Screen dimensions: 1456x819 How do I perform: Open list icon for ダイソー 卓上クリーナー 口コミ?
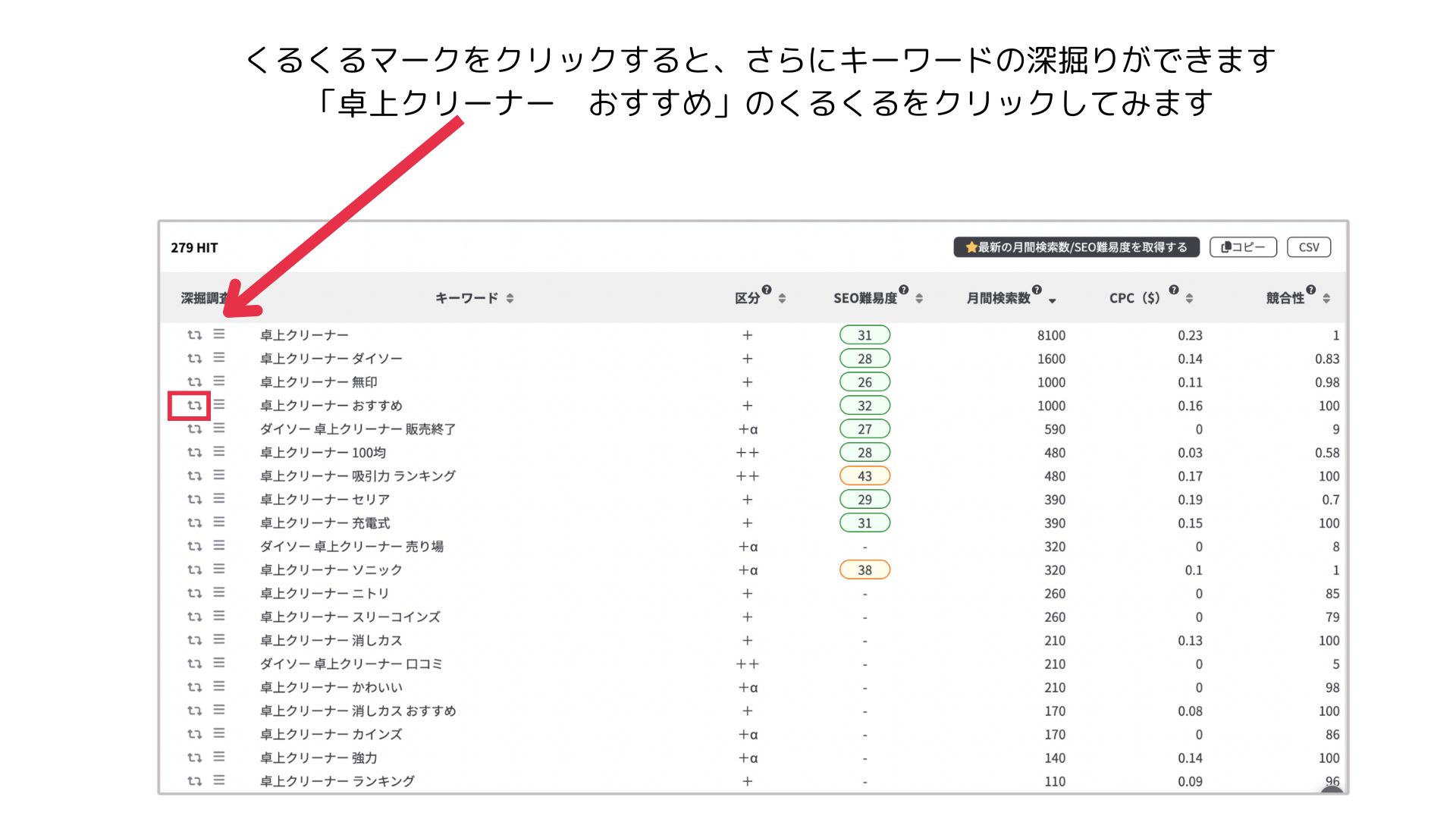[x=219, y=664]
